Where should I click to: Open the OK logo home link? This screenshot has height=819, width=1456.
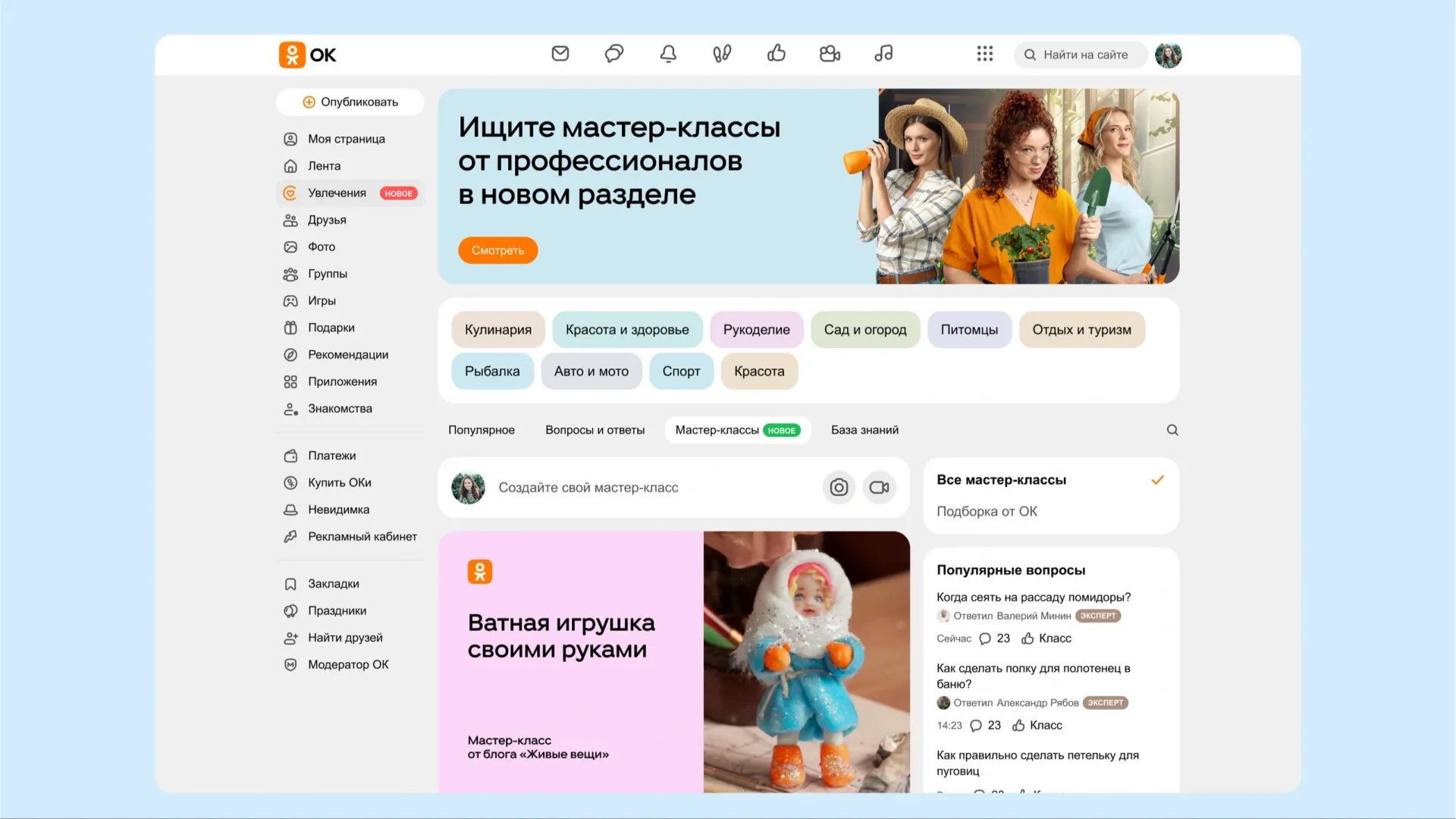tap(307, 55)
